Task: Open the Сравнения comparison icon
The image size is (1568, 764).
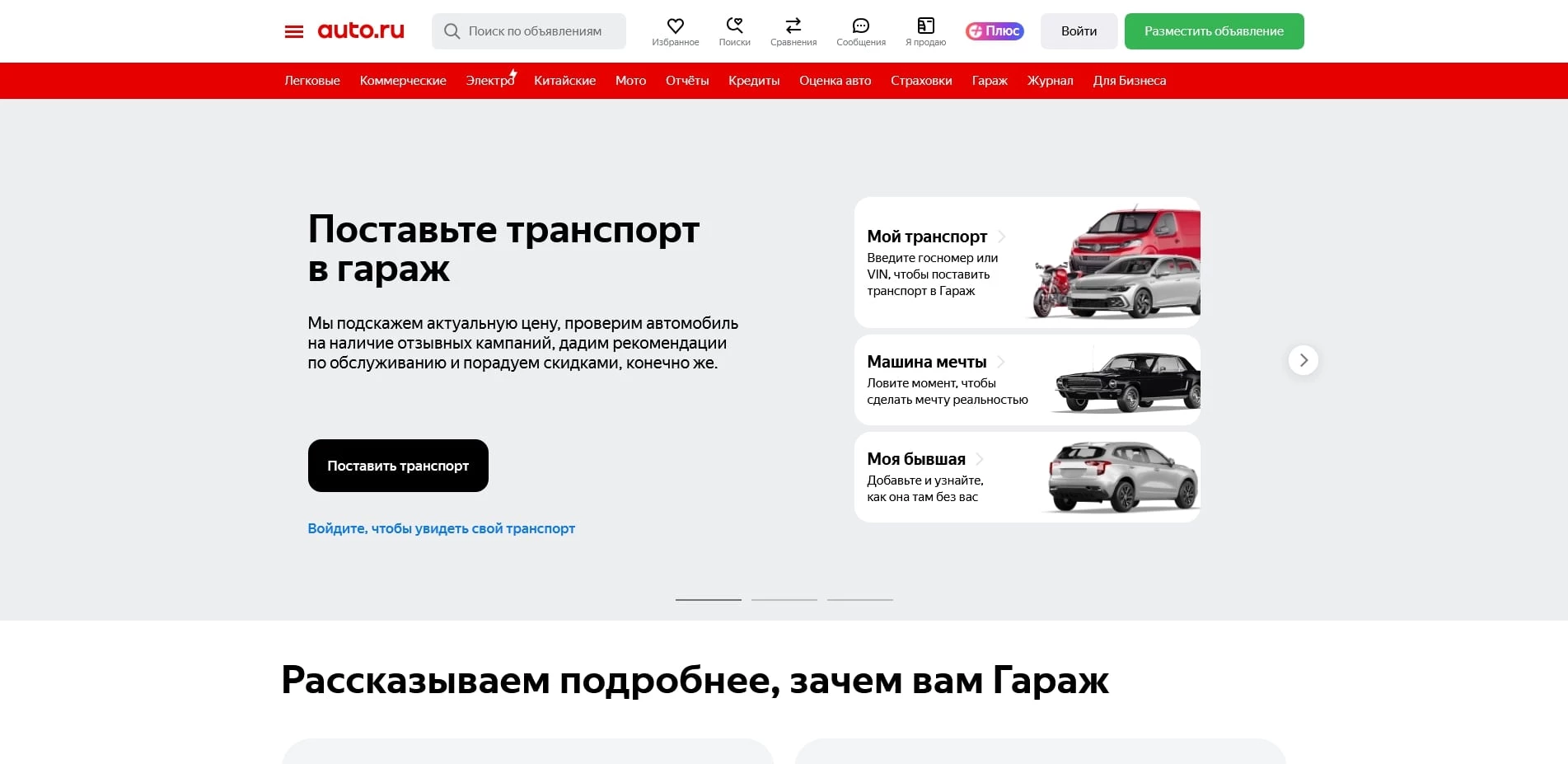Action: (x=792, y=25)
